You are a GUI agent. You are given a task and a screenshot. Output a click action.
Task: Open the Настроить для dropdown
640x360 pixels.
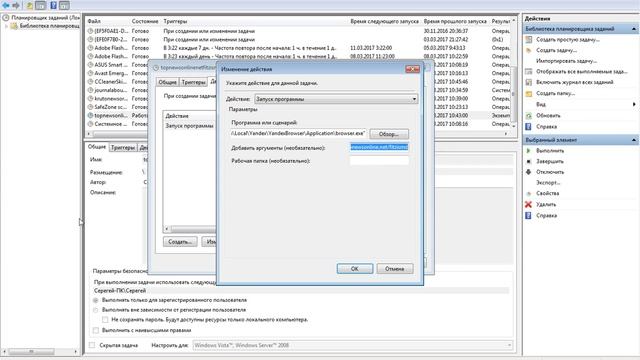[352, 345]
